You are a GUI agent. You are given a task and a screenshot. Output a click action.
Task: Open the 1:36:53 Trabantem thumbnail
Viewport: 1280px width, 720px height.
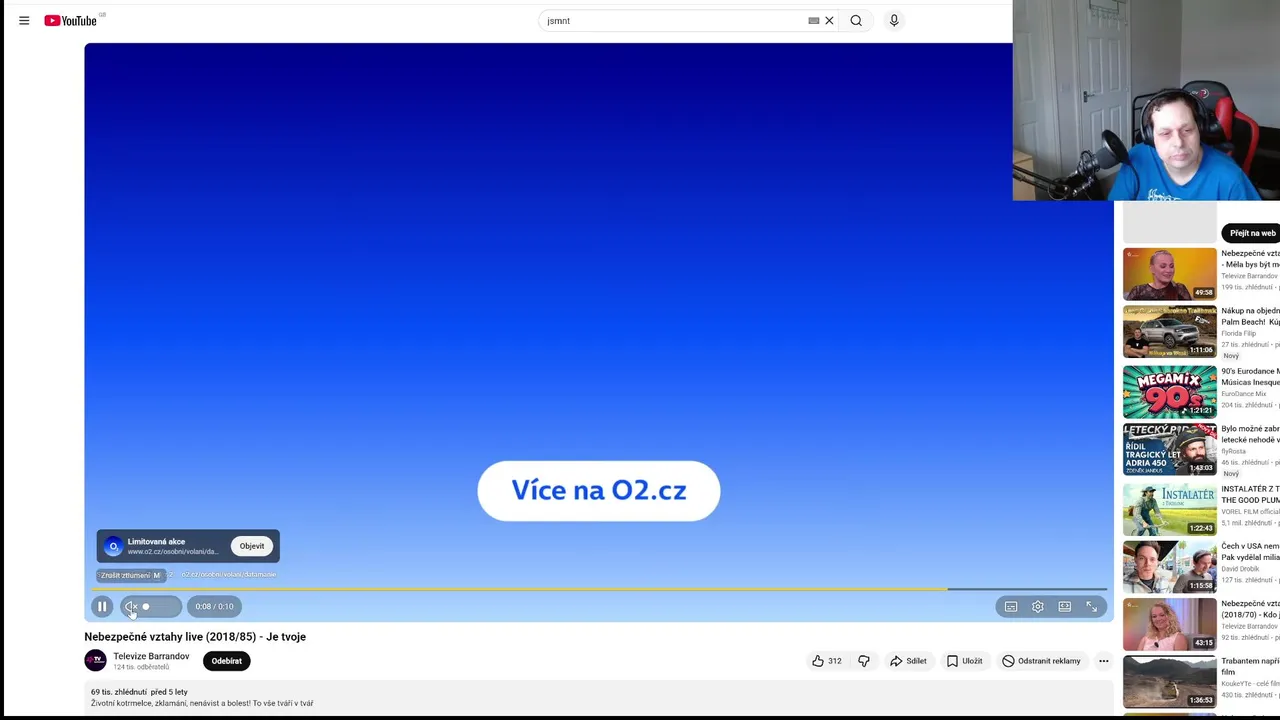(1169, 682)
